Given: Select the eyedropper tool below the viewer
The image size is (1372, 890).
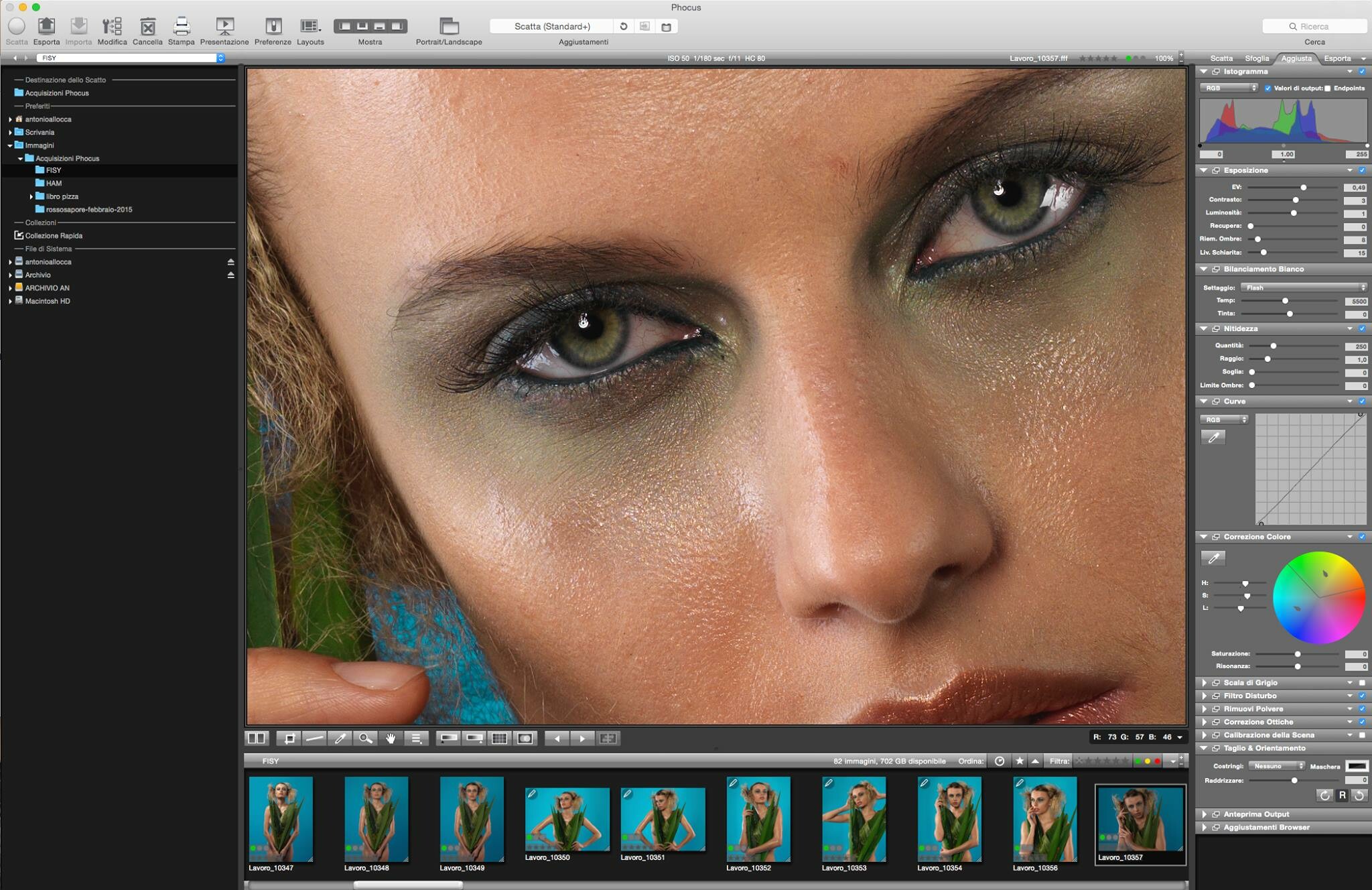Looking at the screenshot, I should (x=340, y=739).
